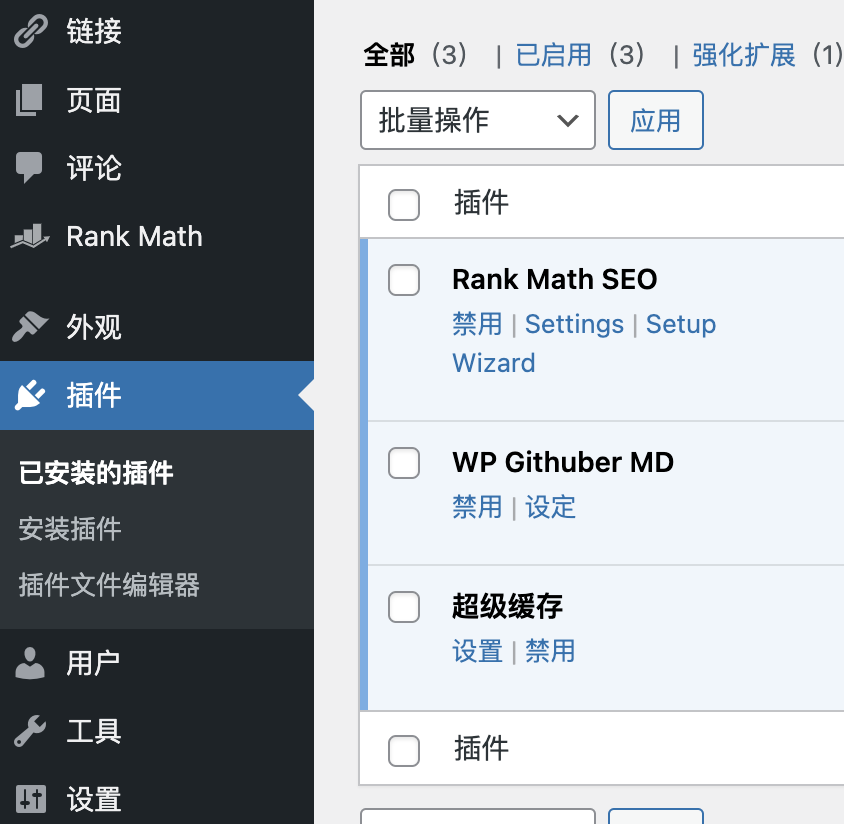Click the comment bubble icon for 评论
Screen dimensions: 844x824
[x=30, y=168]
